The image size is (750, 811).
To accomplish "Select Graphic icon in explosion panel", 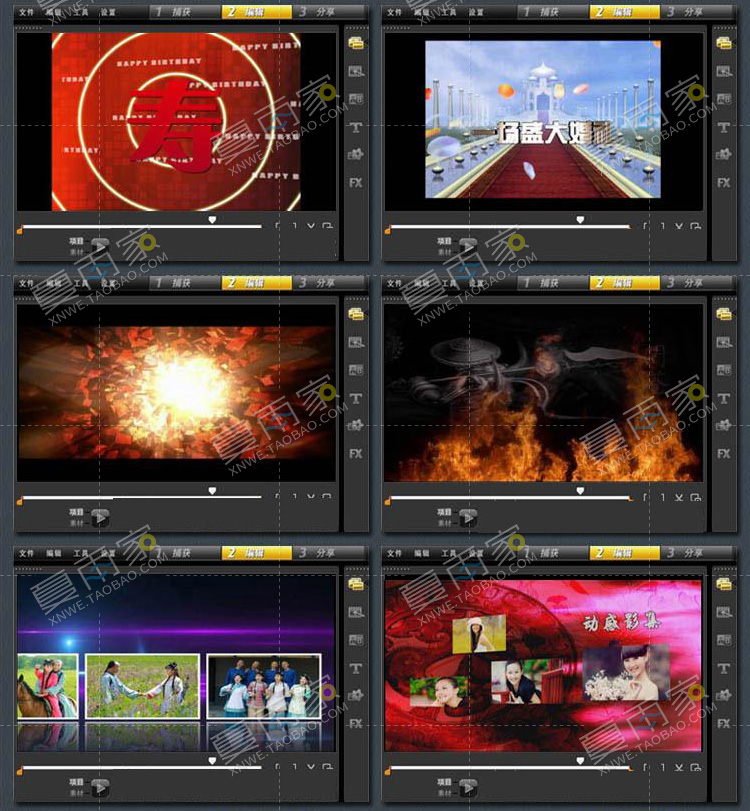I will 356,425.
